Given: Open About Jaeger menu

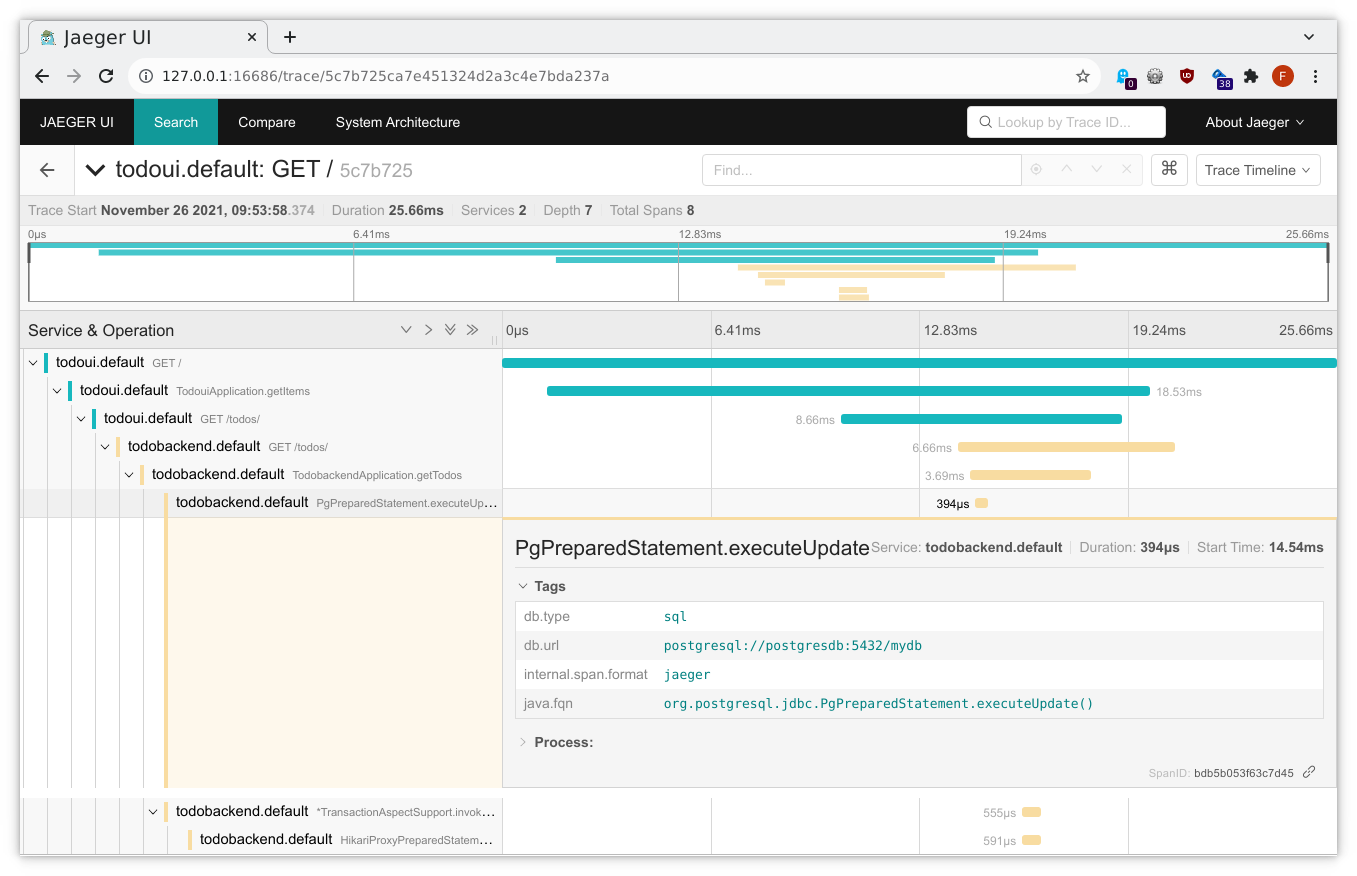Looking at the screenshot, I should 1254,122.
